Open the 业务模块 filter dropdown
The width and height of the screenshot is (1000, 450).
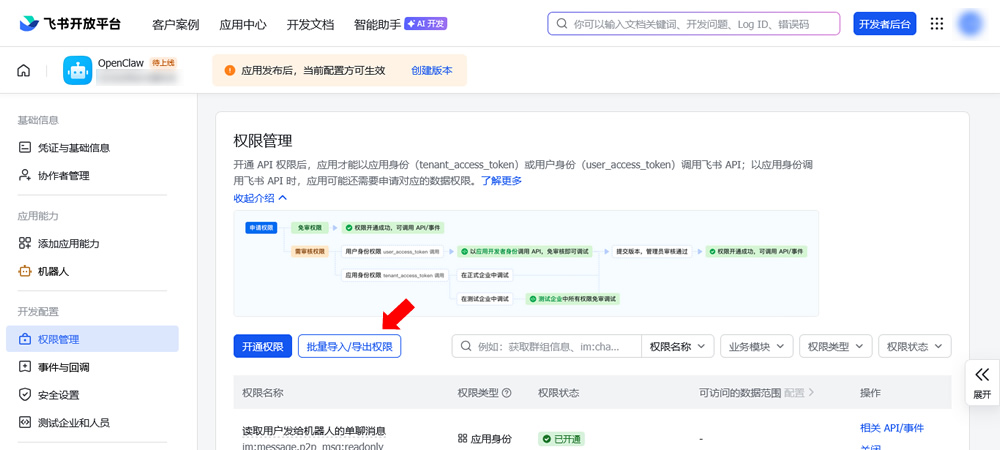coord(756,346)
